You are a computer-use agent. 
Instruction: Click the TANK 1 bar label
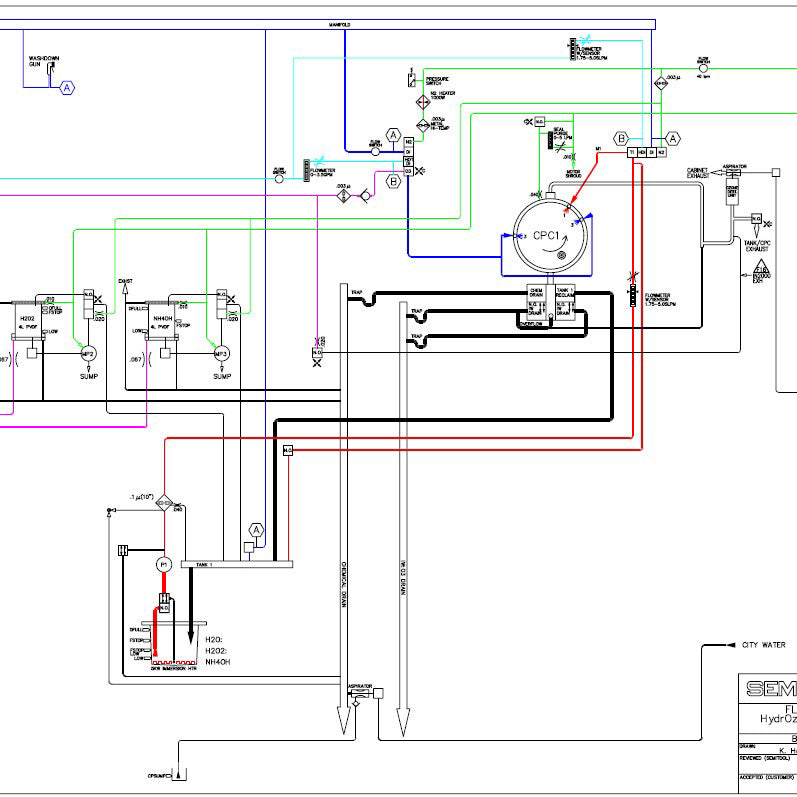pos(204,564)
